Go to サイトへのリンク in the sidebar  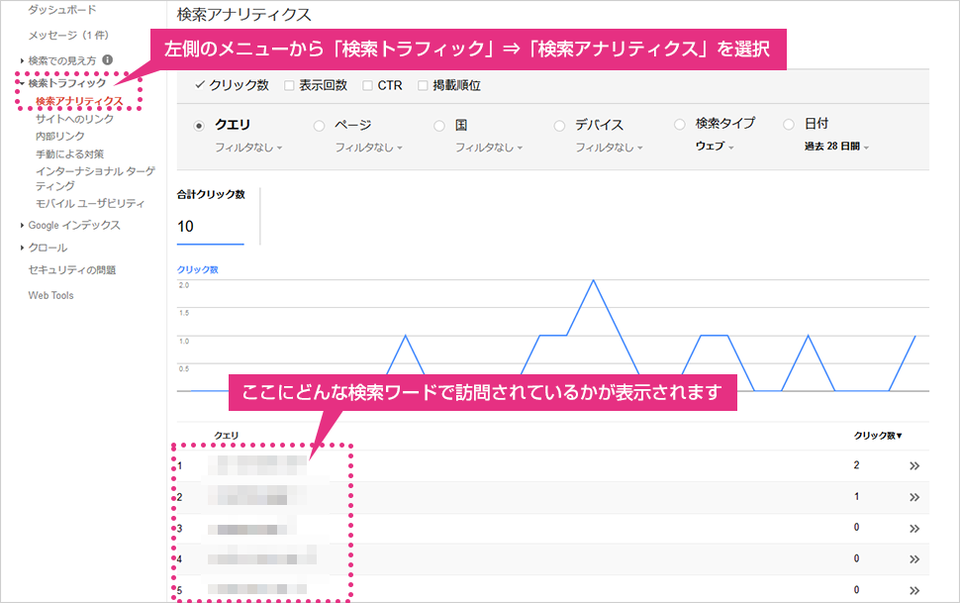75,119
